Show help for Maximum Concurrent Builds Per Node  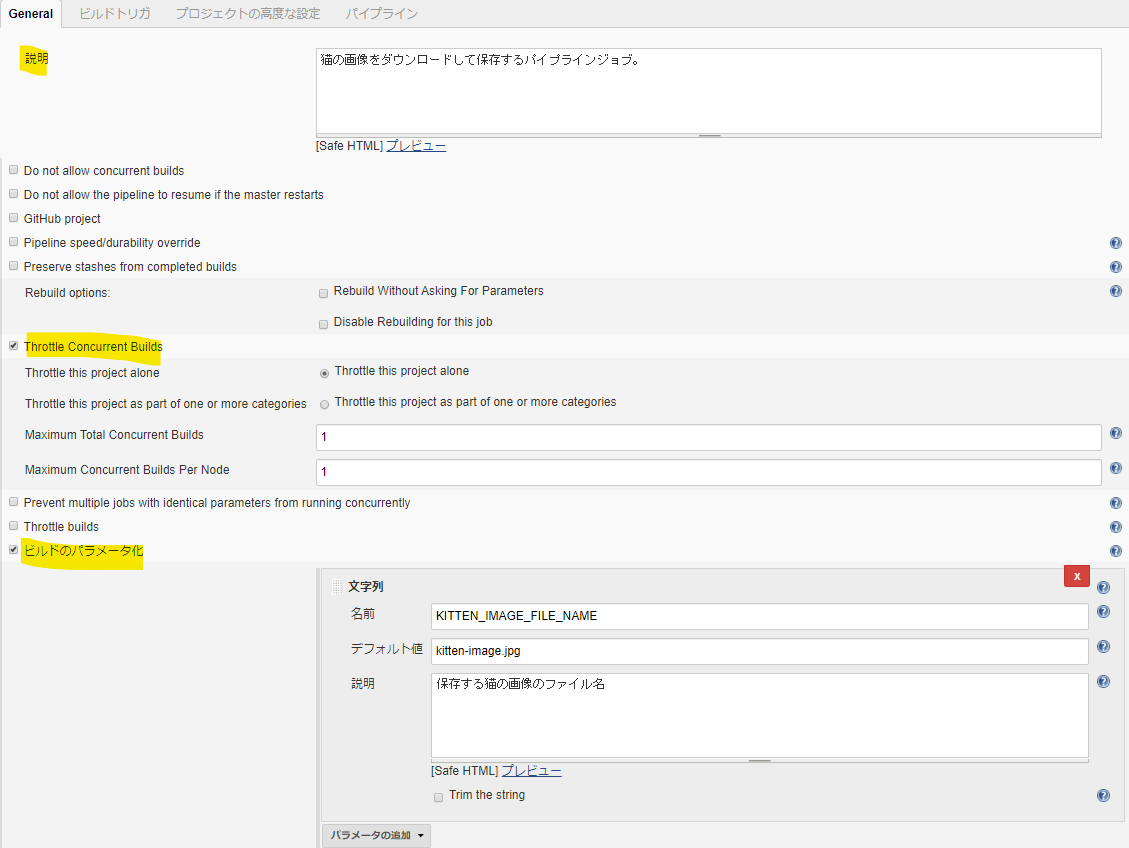(1115, 467)
